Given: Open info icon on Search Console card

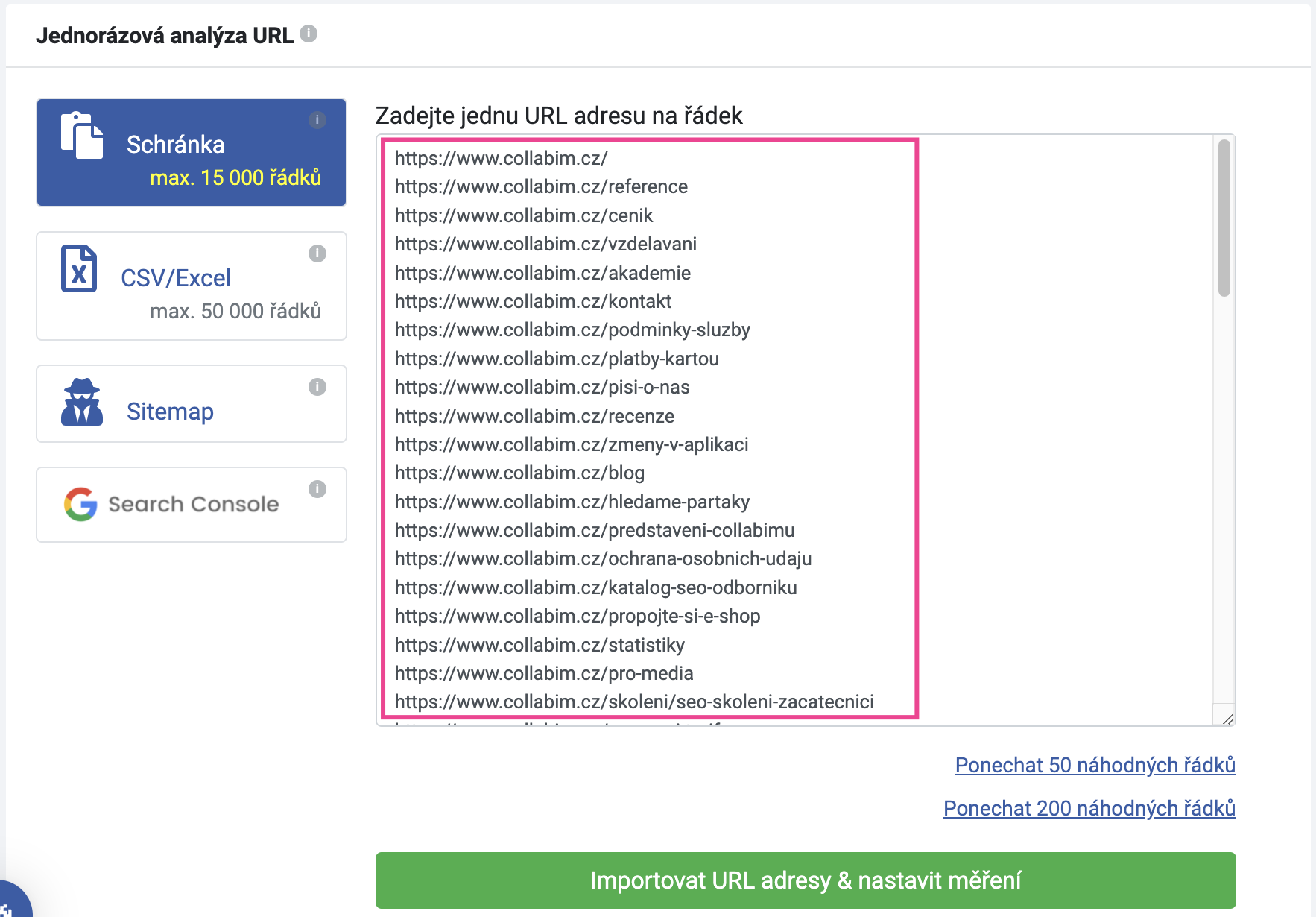Looking at the screenshot, I should (x=317, y=489).
